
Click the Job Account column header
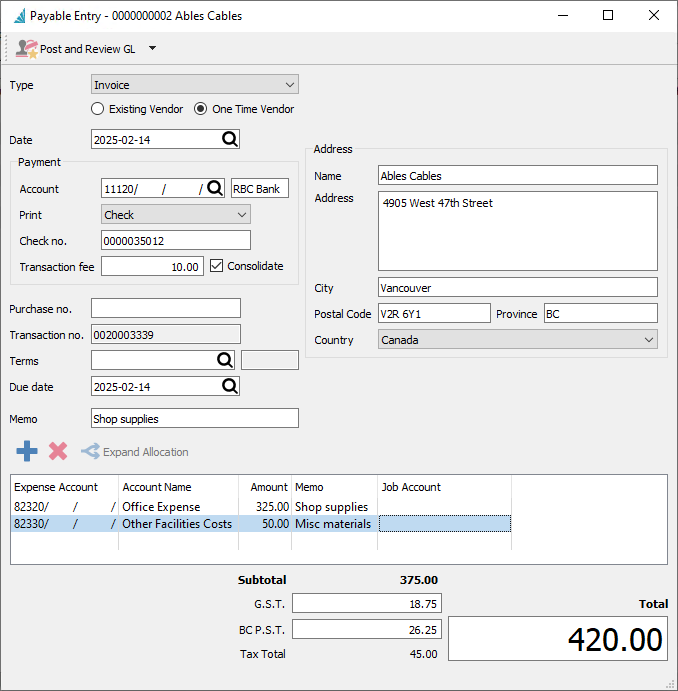pyautogui.click(x=411, y=487)
